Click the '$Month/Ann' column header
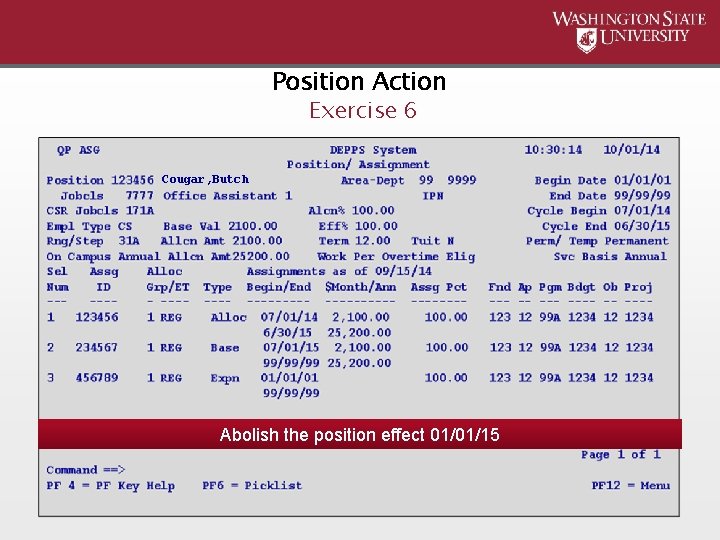The width and height of the screenshot is (720, 540). [x=360, y=287]
